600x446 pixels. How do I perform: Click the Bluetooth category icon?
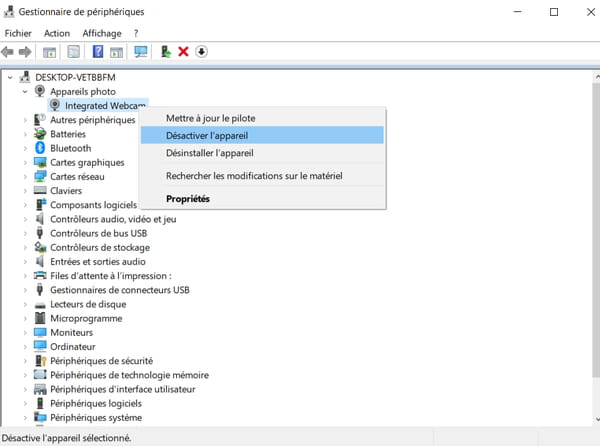(40, 148)
